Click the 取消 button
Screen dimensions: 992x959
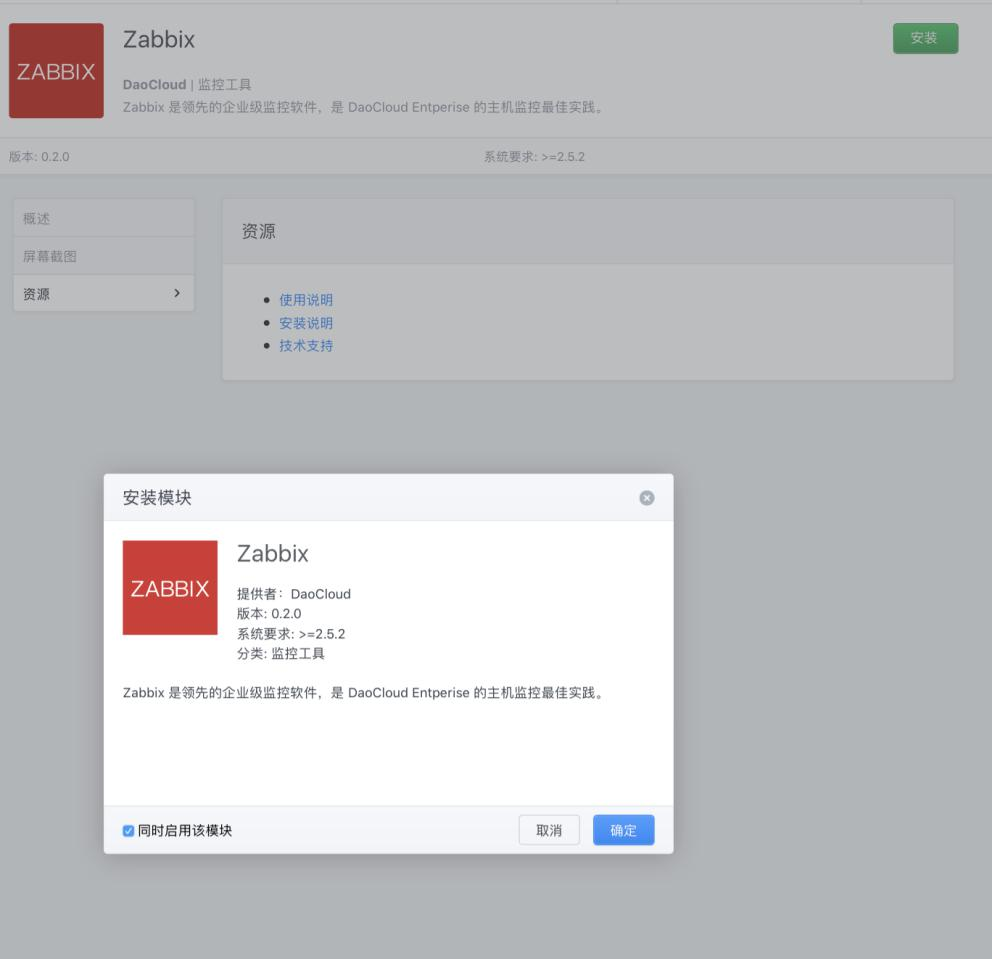tap(549, 830)
